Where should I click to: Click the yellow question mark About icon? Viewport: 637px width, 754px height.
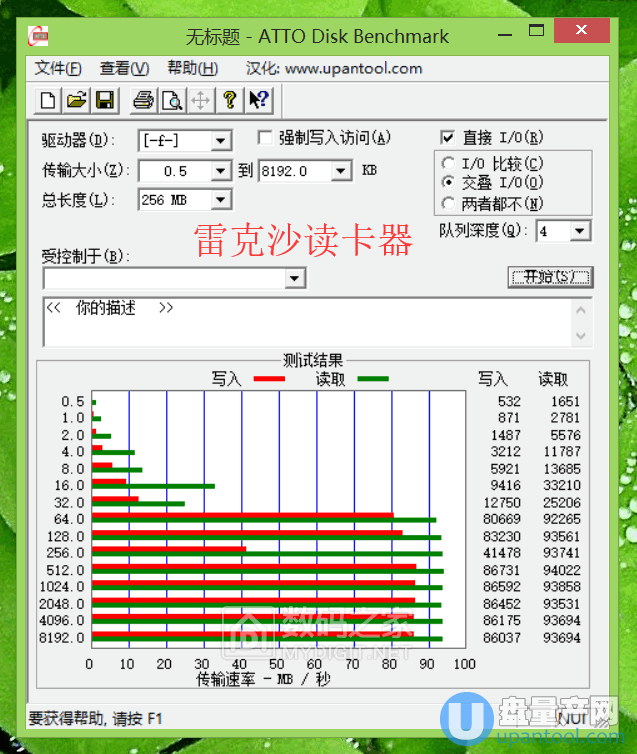coord(230,100)
